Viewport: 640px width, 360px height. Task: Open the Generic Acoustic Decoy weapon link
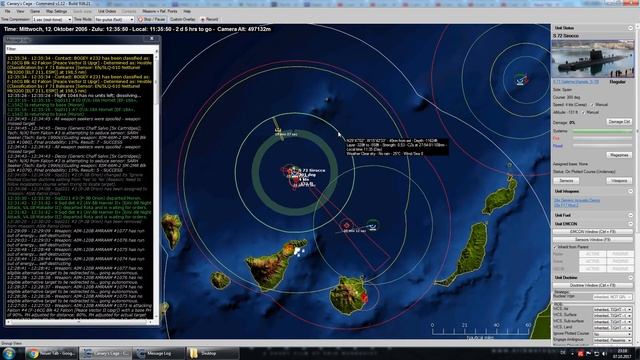[577, 200]
